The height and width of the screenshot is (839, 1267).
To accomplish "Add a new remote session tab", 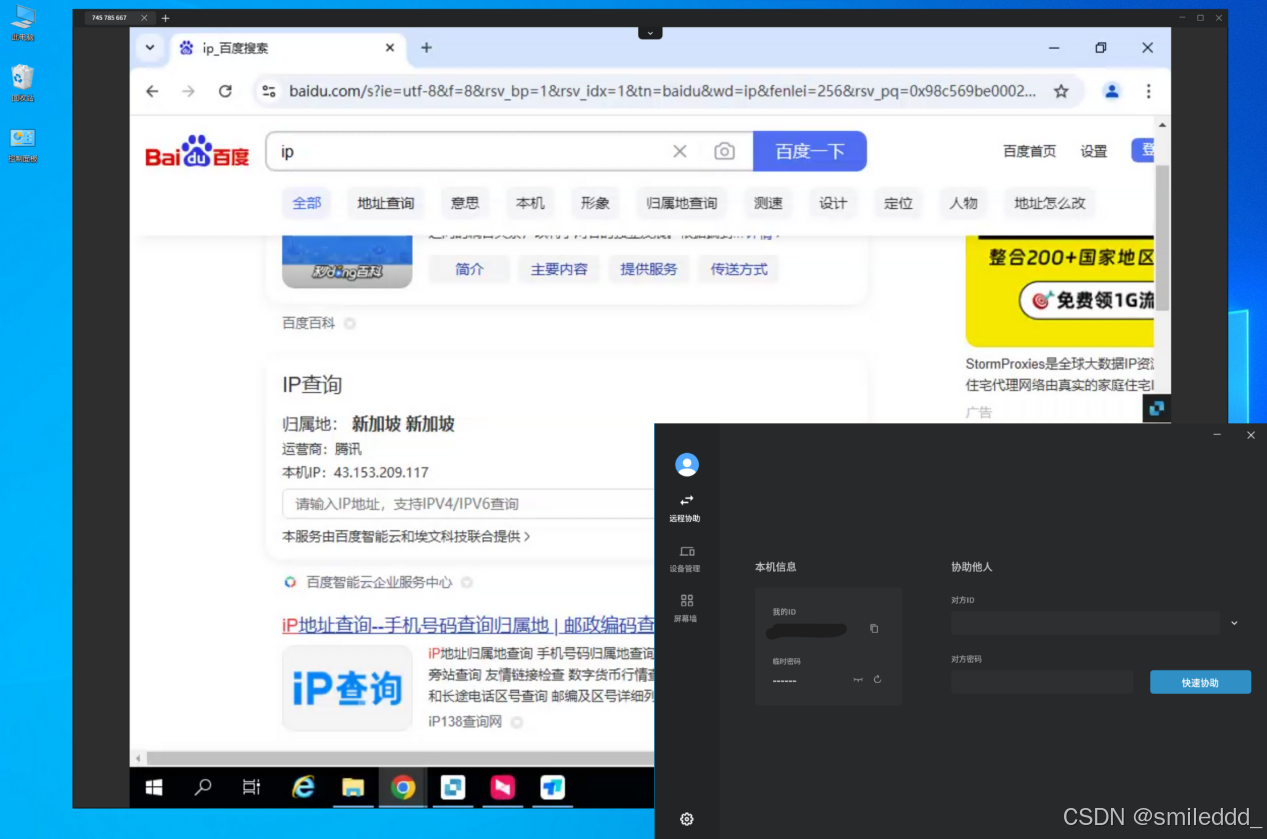I will [x=165, y=18].
